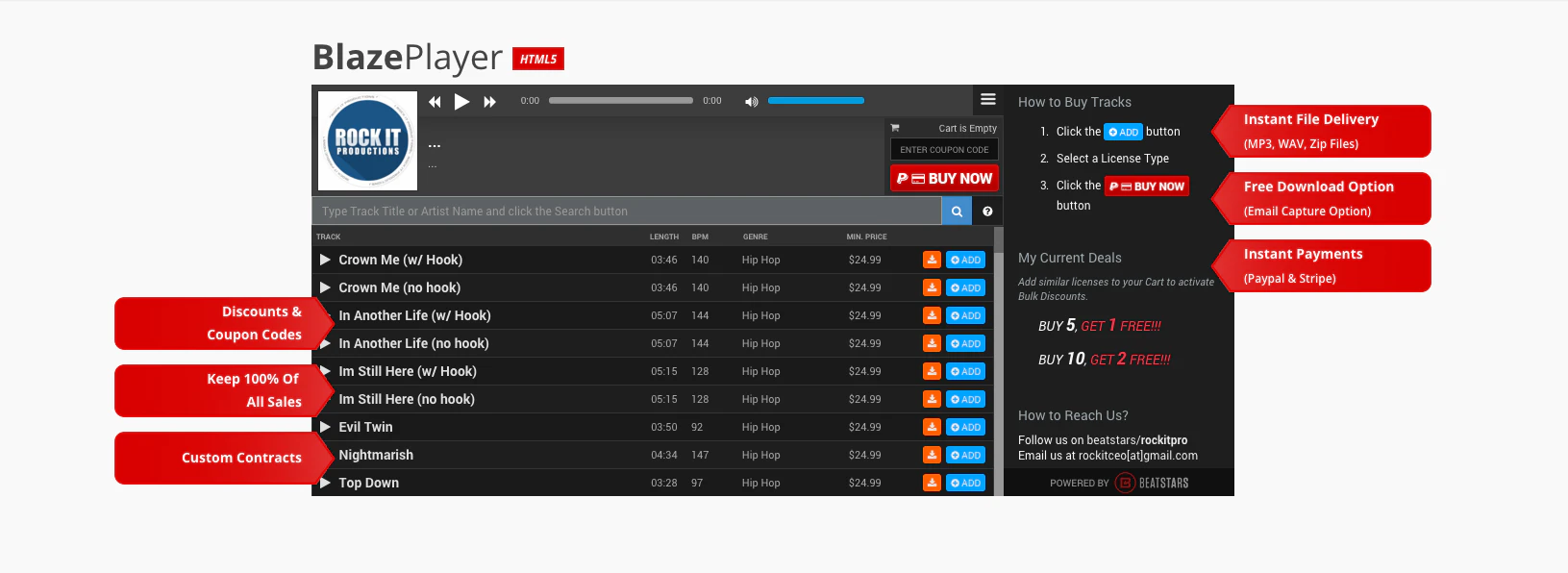
Task: Add In Another Life (w/ Hook) to cart
Action: click(x=965, y=315)
